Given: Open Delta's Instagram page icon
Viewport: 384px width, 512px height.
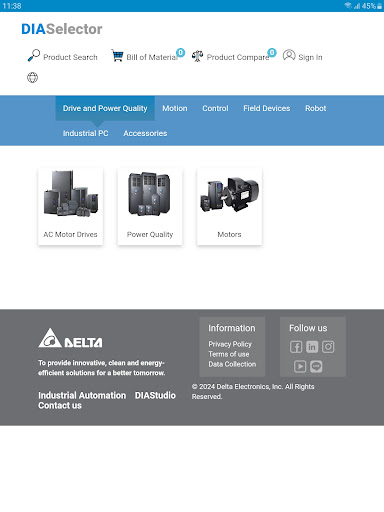Looking at the screenshot, I should point(328,347).
